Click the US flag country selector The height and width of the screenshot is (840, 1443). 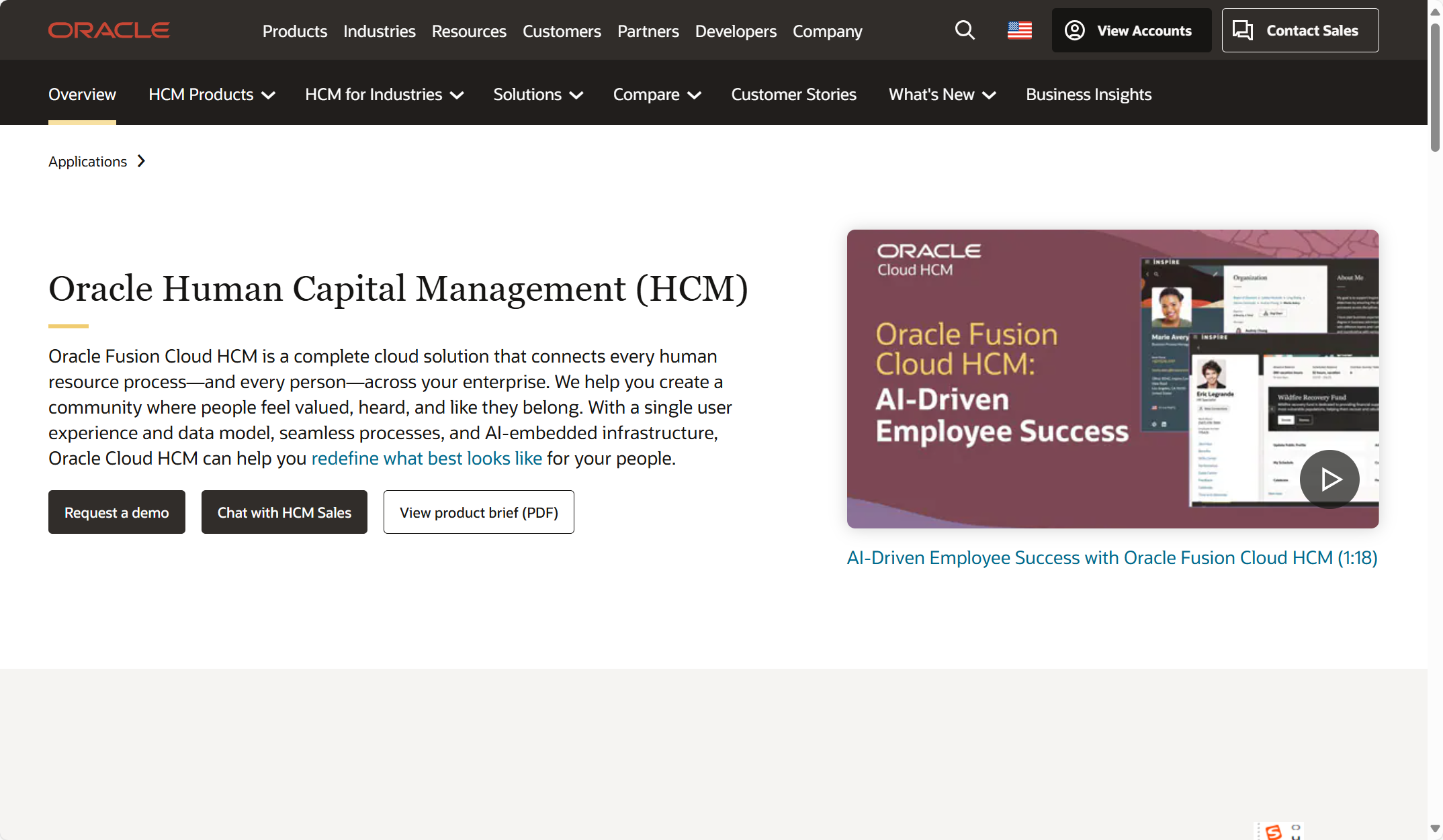point(1019,30)
